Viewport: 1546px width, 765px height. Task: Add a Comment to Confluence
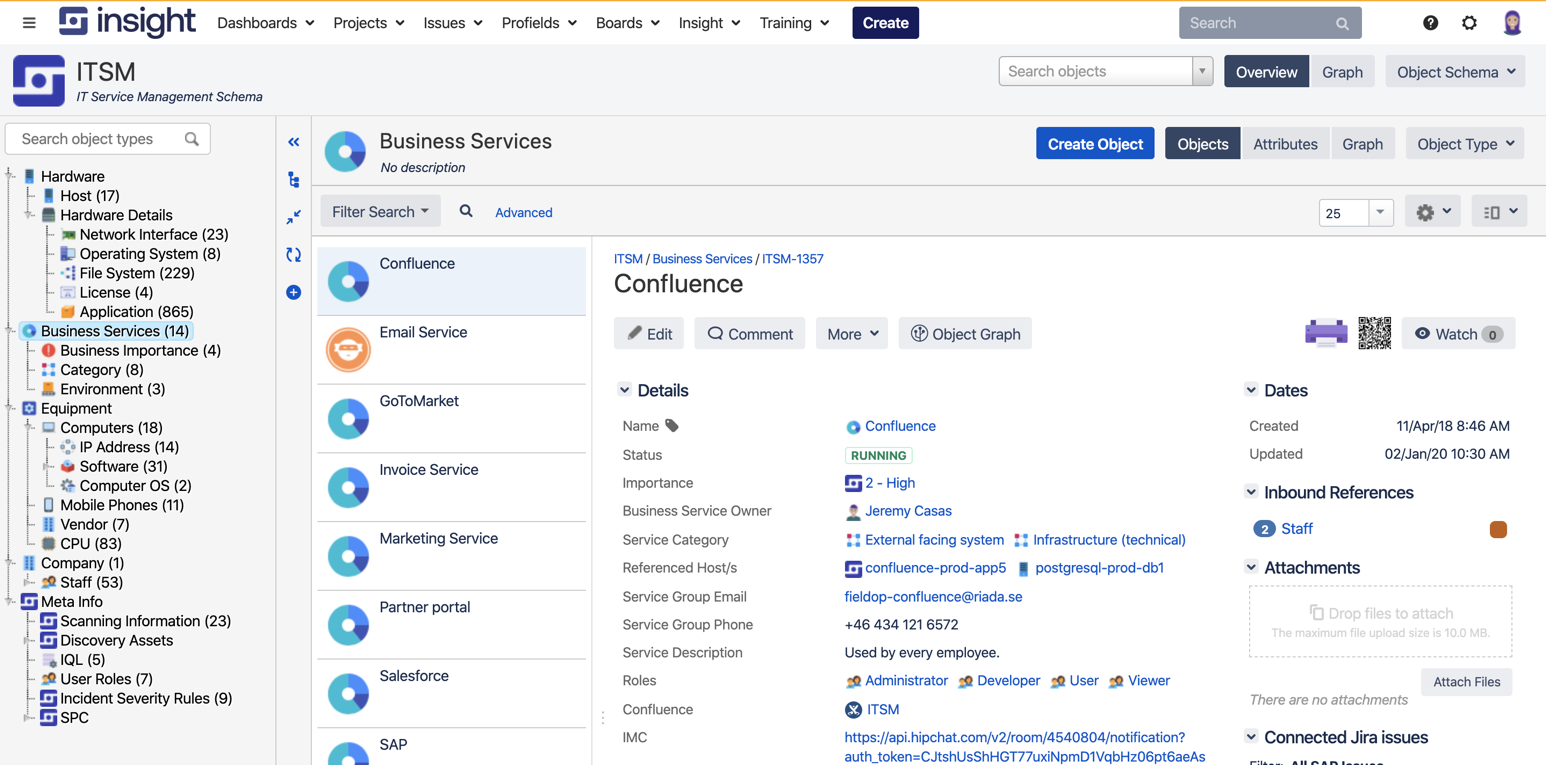pos(750,334)
